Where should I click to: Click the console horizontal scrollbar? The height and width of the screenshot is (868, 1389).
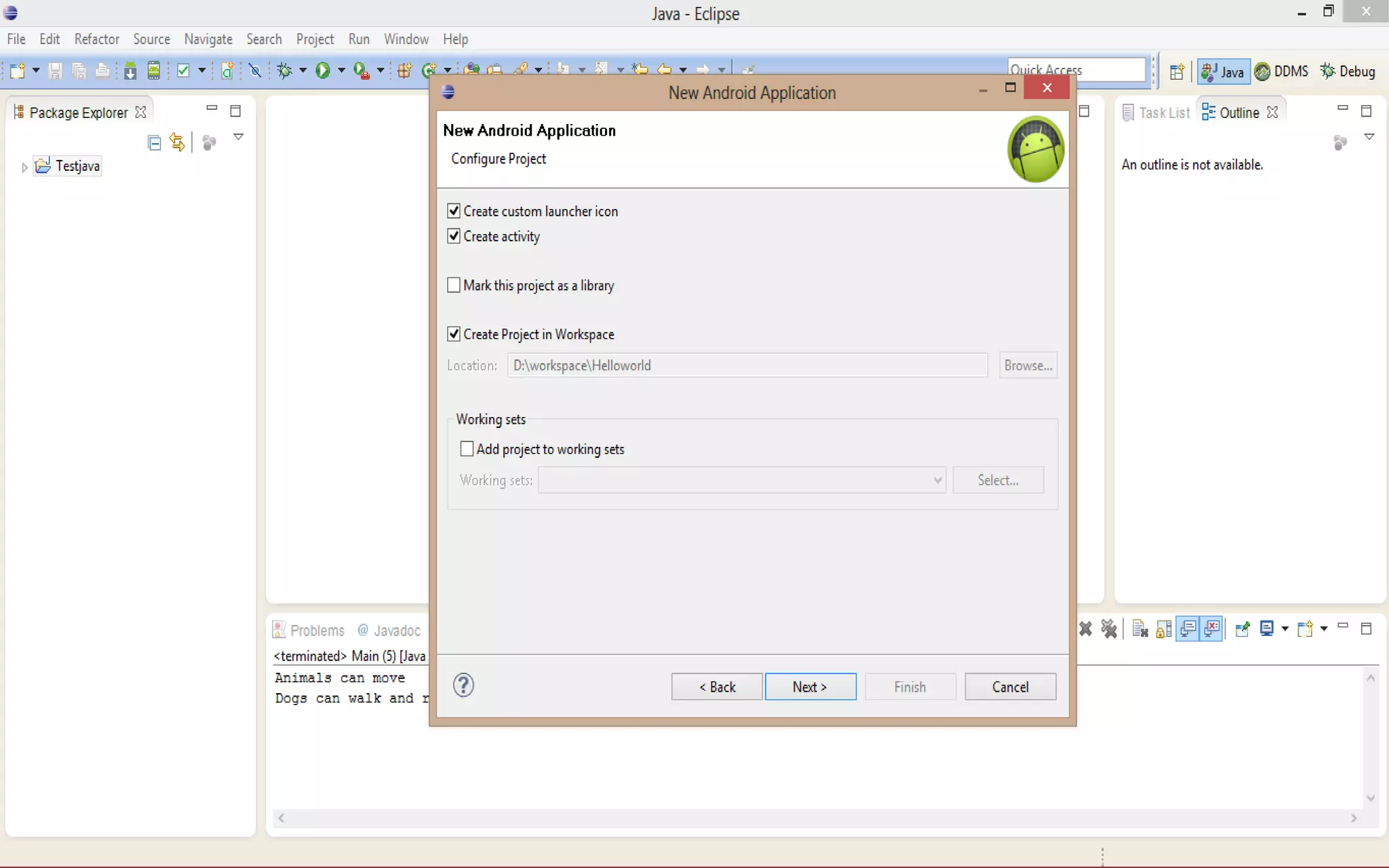(817, 818)
